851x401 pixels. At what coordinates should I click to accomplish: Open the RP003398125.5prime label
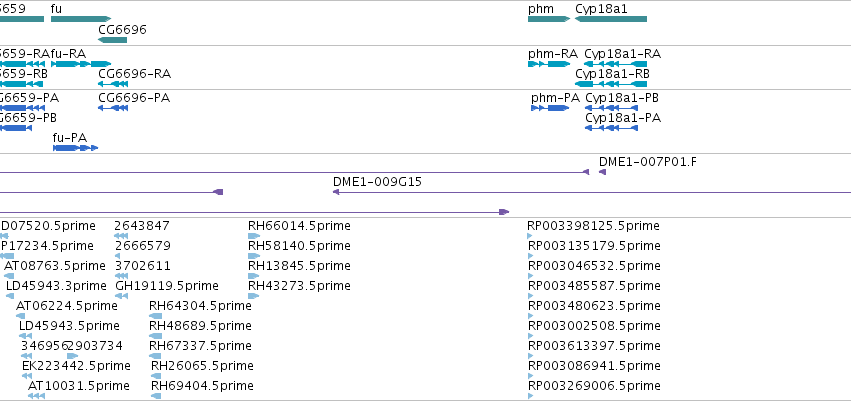[594, 226]
